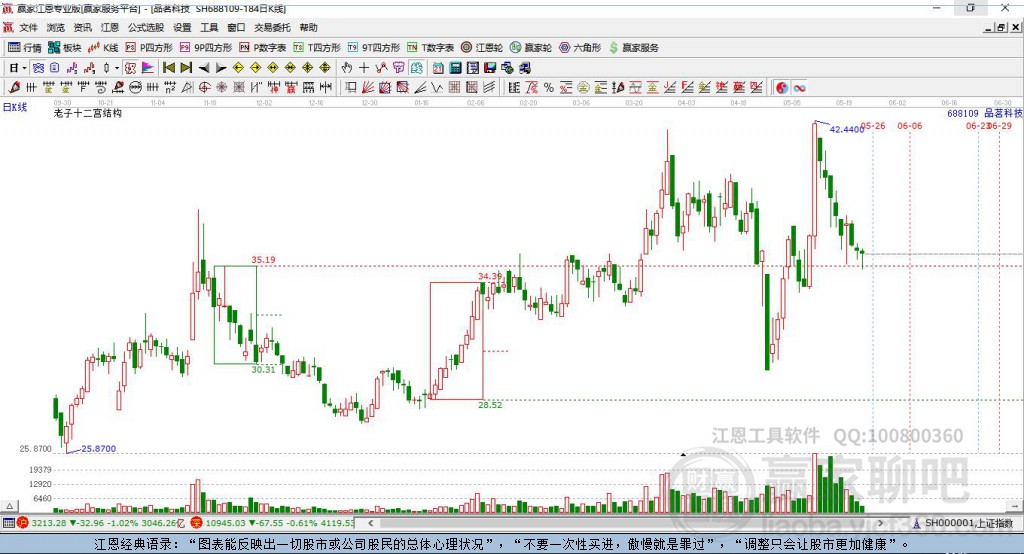Select the circle target drawing tool
Viewport: 1024px width, 554px height.
pyautogui.click(x=204, y=88)
